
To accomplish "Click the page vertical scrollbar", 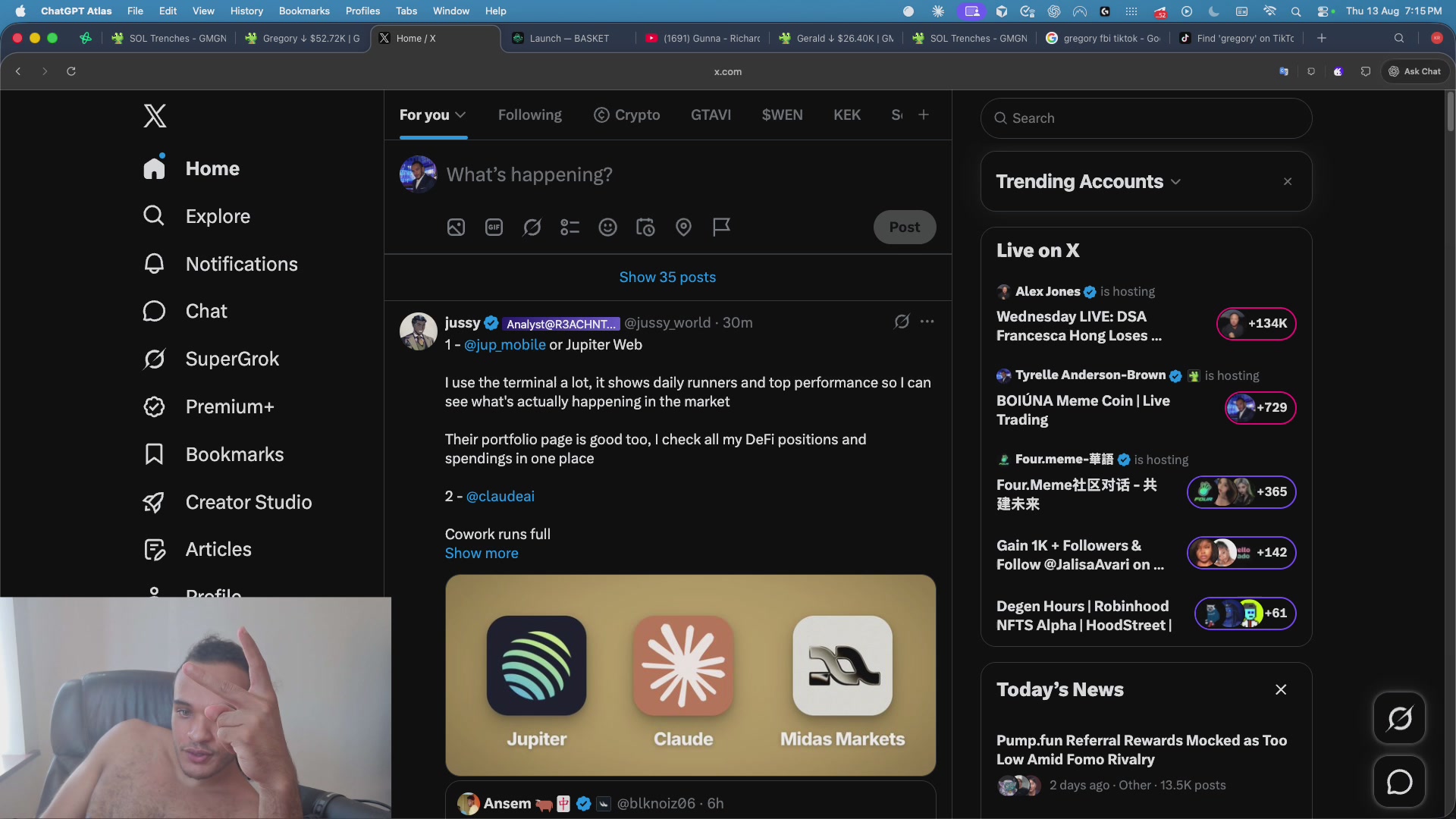I will click(x=1450, y=111).
